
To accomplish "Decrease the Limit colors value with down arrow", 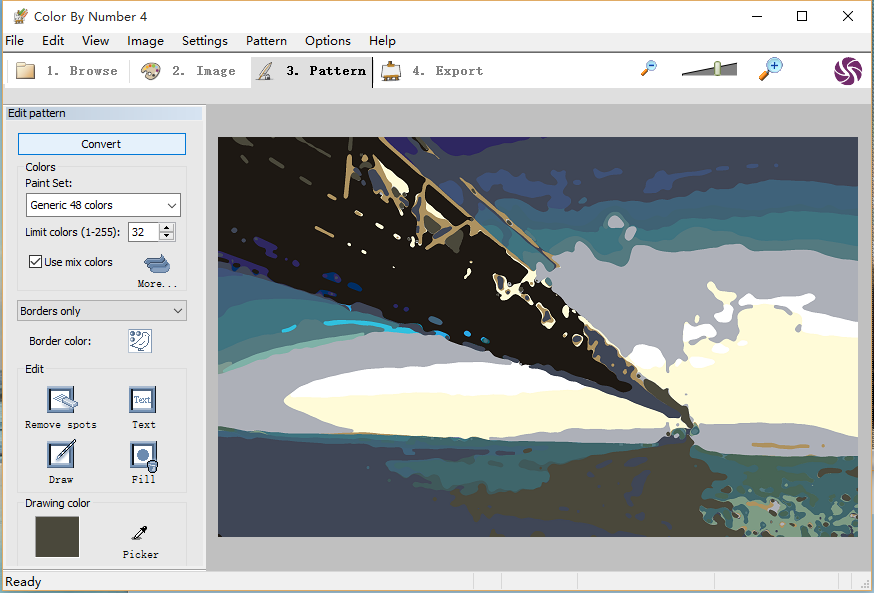I will click(x=167, y=237).
